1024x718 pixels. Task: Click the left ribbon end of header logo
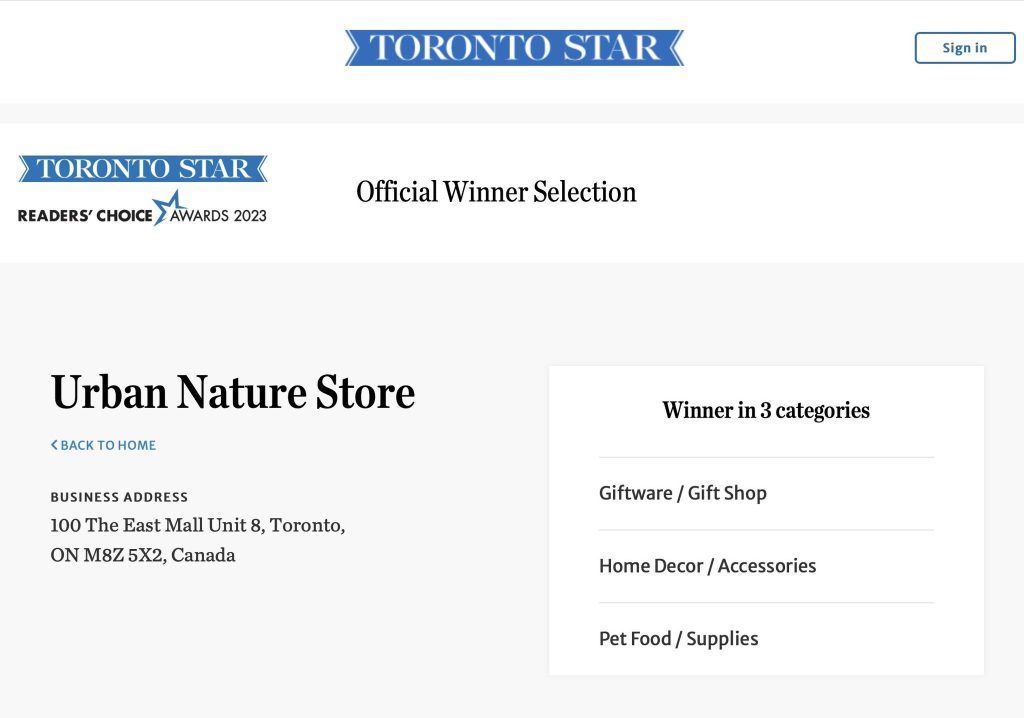[353, 48]
